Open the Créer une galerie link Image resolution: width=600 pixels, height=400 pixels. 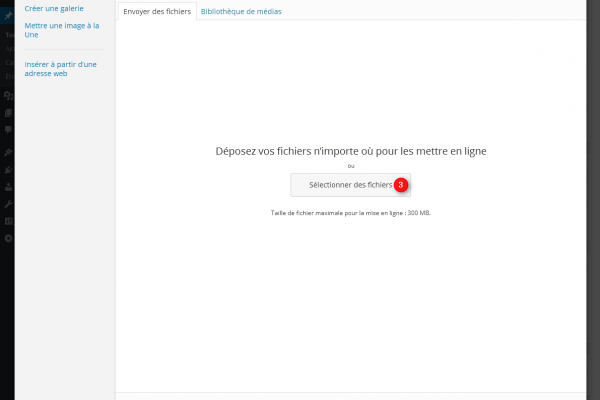(x=54, y=8)
